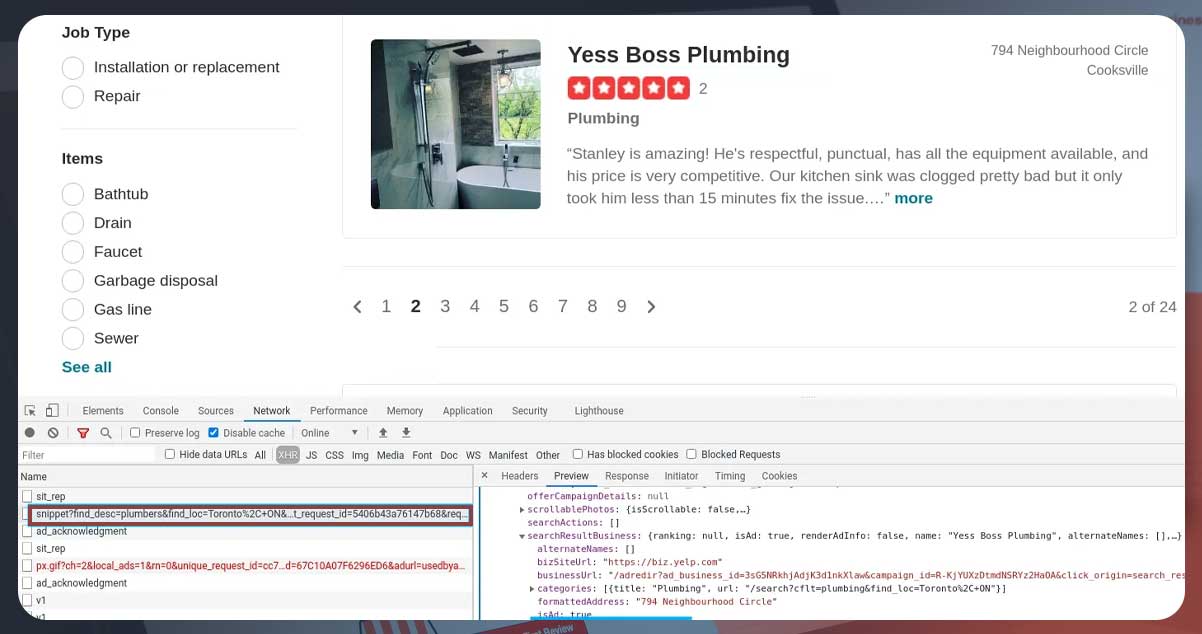Image resolution: width=1202 pixels, height=634 pixels.
Task: Toggle the red filter funnel icon
Action: click(x=83, y=433)
